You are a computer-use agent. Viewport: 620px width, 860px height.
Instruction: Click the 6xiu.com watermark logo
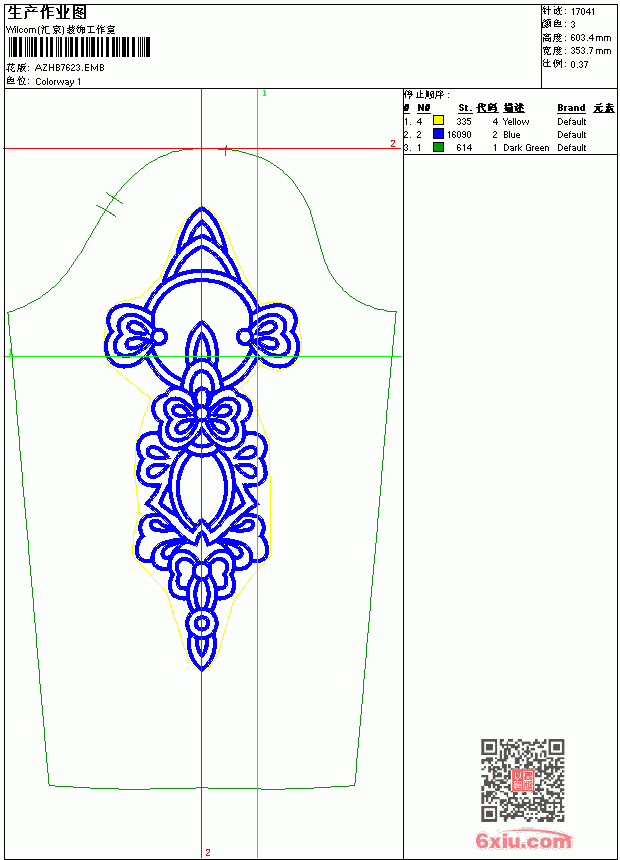pyautogui.click(x=523, y=840)
